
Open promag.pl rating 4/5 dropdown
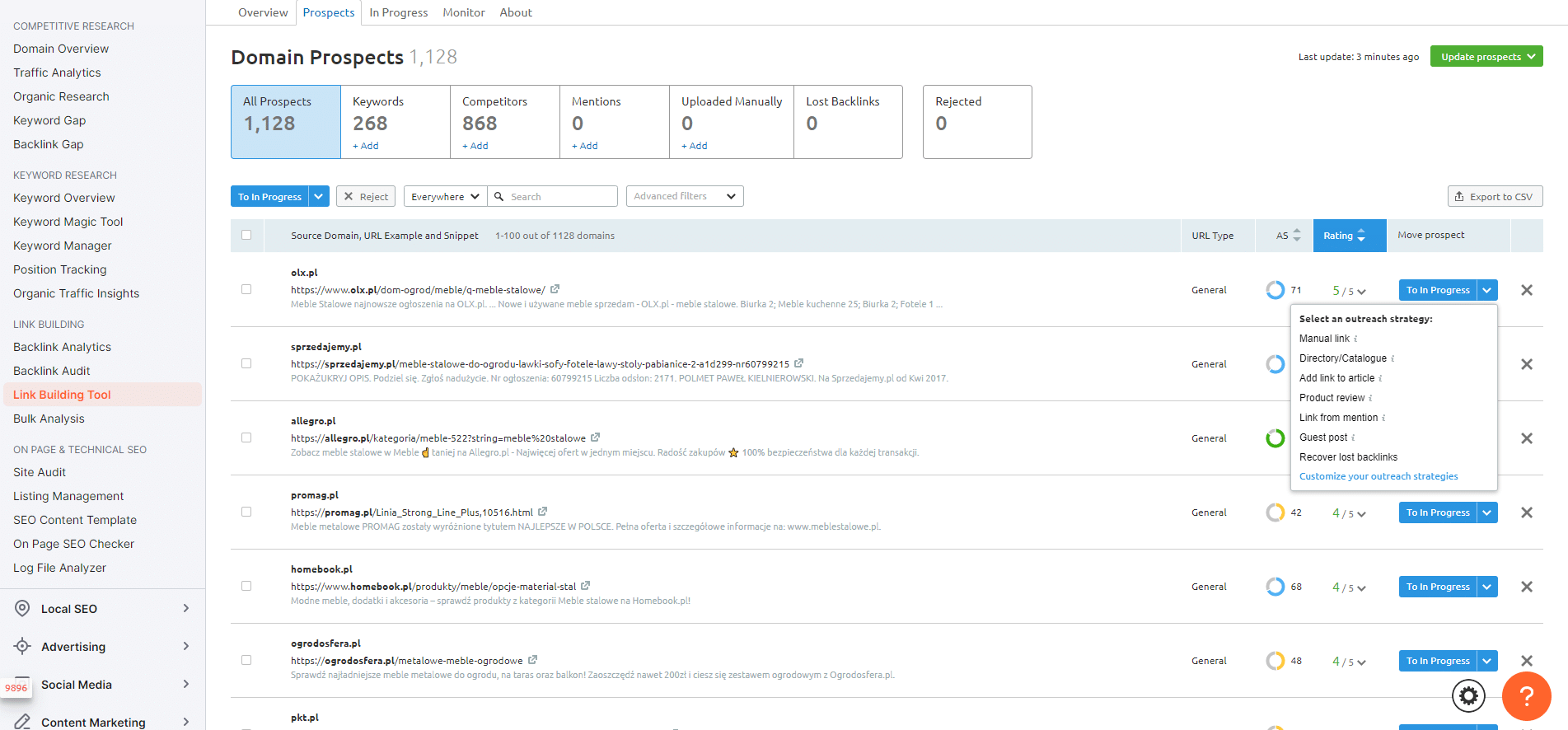(1349, 513)
